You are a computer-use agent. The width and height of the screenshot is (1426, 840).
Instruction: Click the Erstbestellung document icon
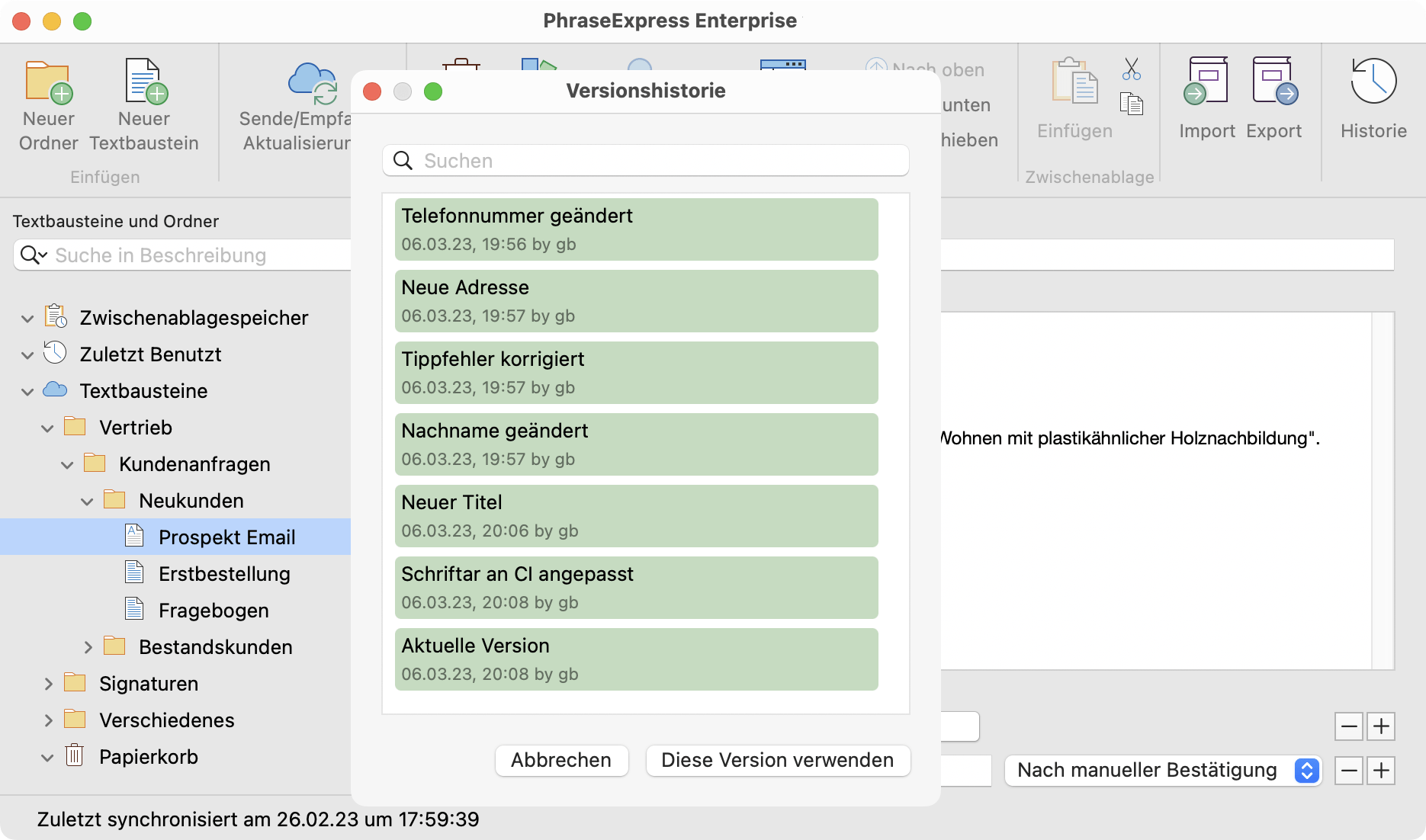pyautogui.click(x=134, y=572)
